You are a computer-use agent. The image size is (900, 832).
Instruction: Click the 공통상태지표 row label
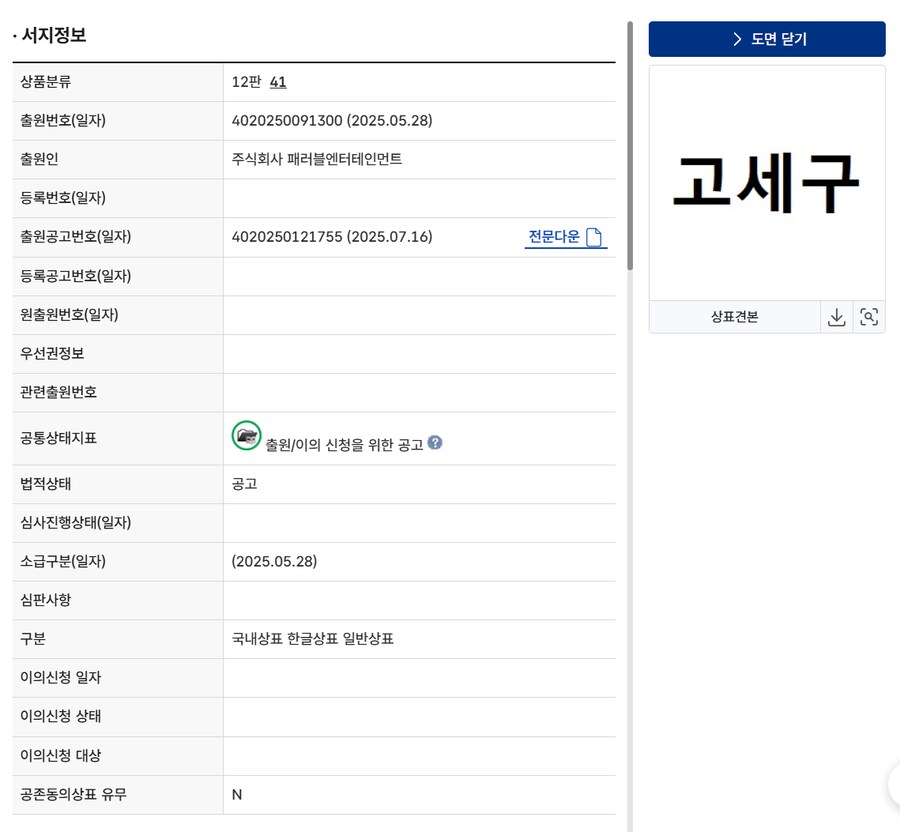59,438
